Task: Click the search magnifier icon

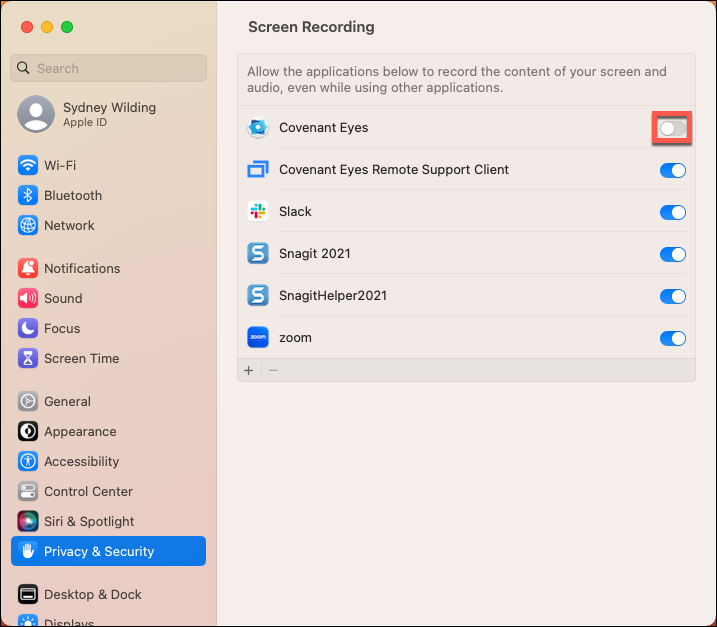Action: [23, 68]
